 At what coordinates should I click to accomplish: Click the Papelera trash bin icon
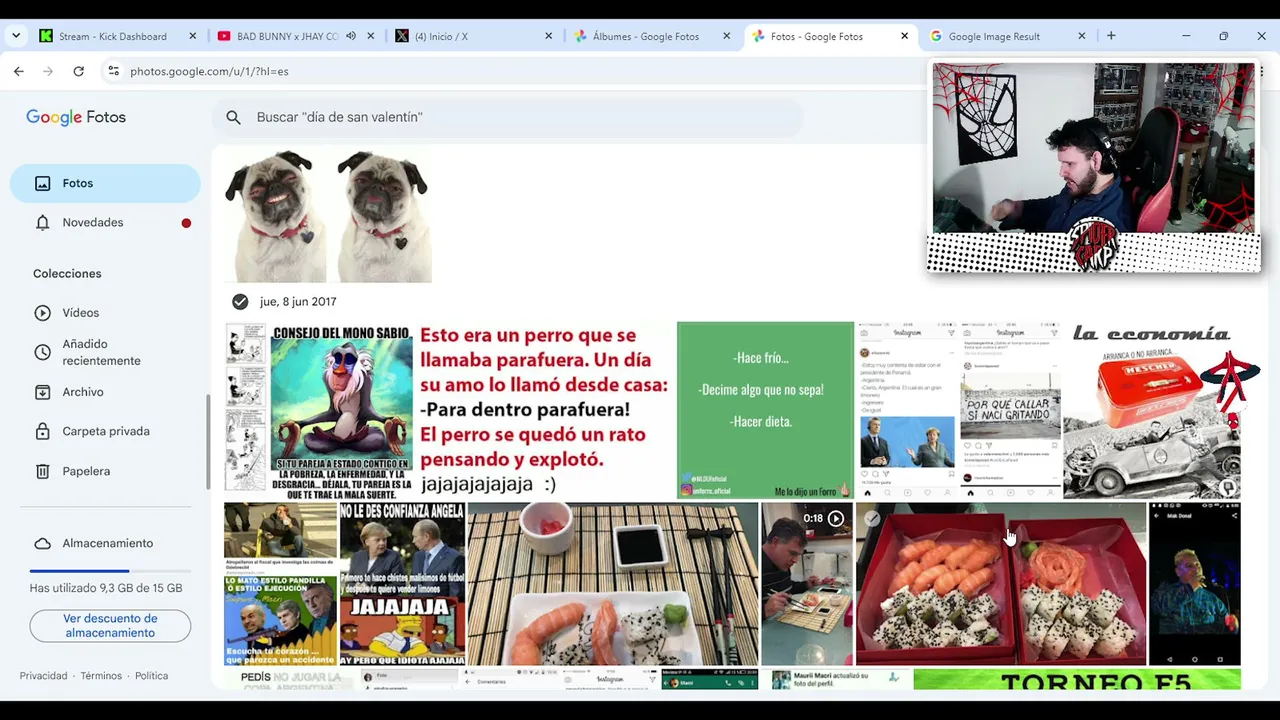(42, 471)
